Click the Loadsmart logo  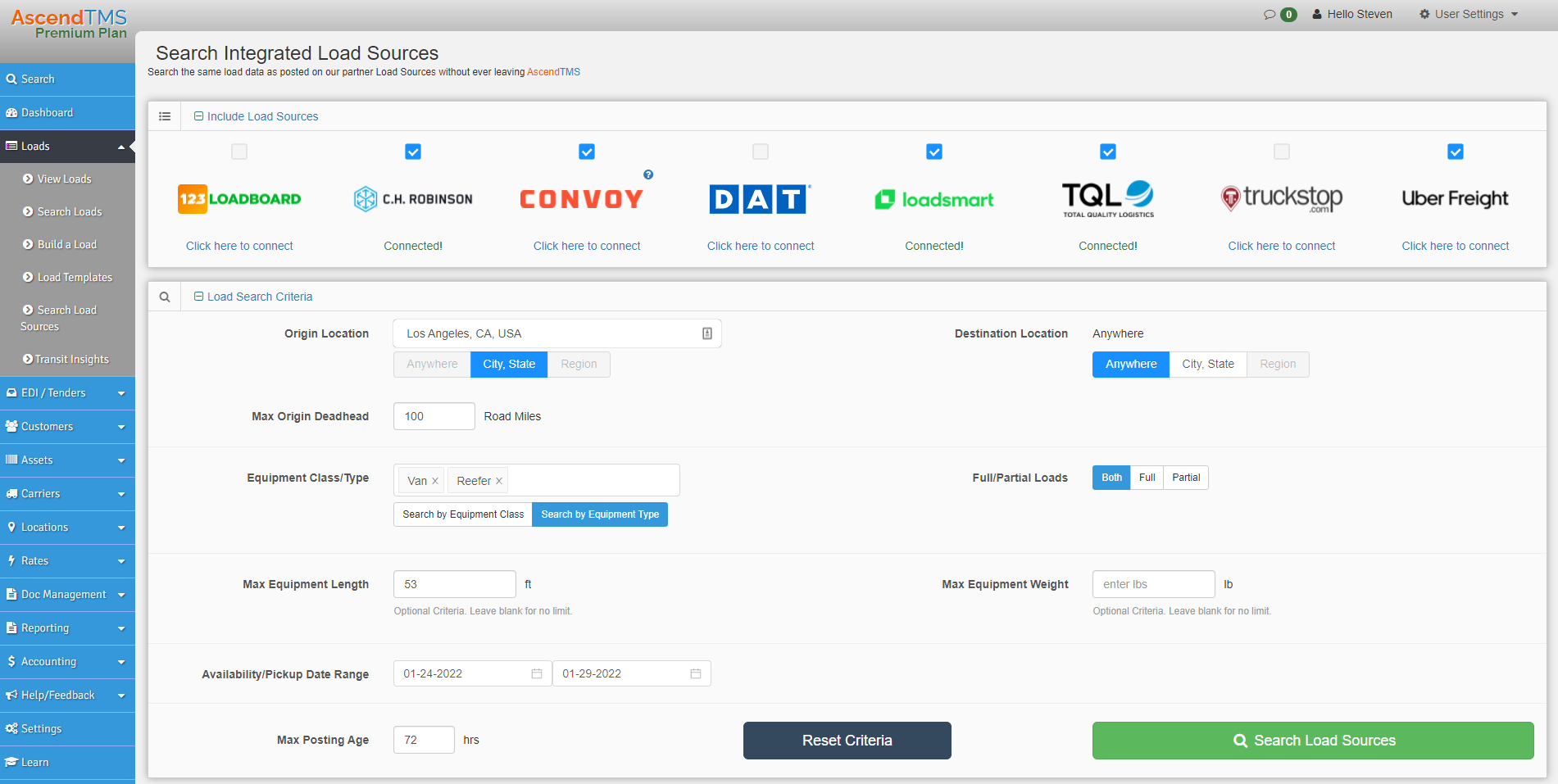[934, 199]
